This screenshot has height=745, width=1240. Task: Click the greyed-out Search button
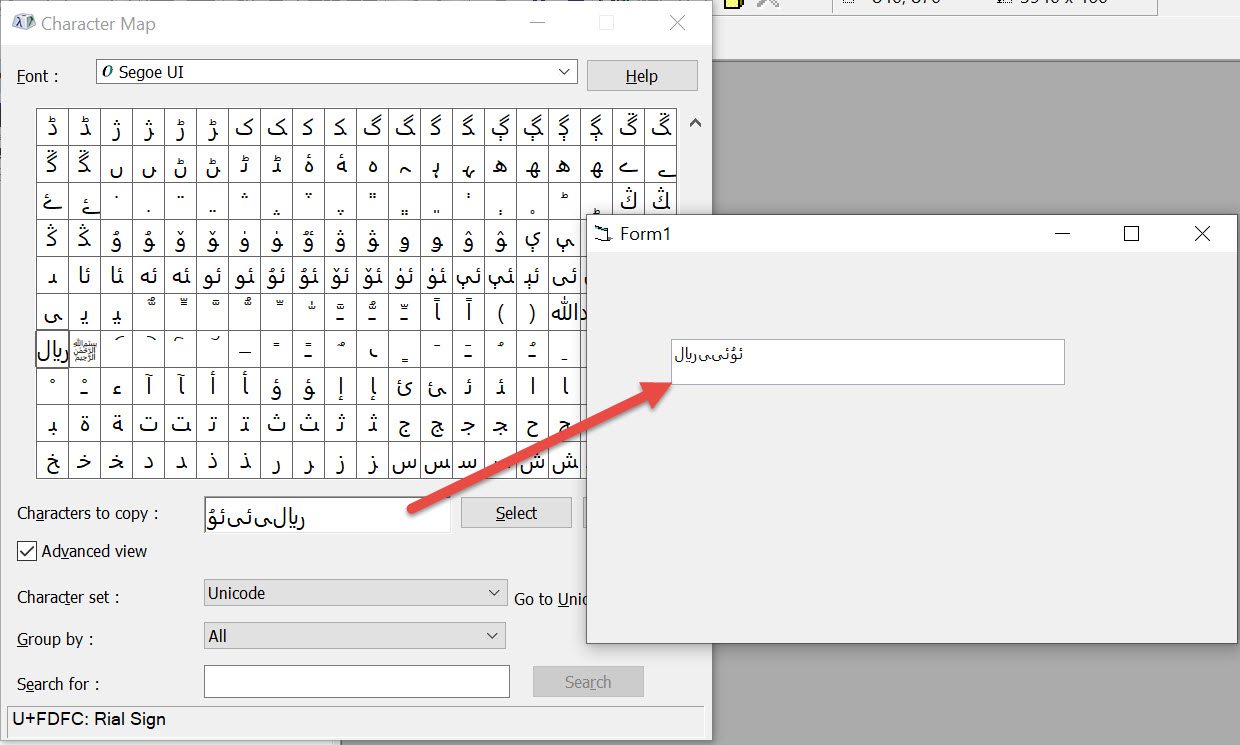click(x=588, y=682)
